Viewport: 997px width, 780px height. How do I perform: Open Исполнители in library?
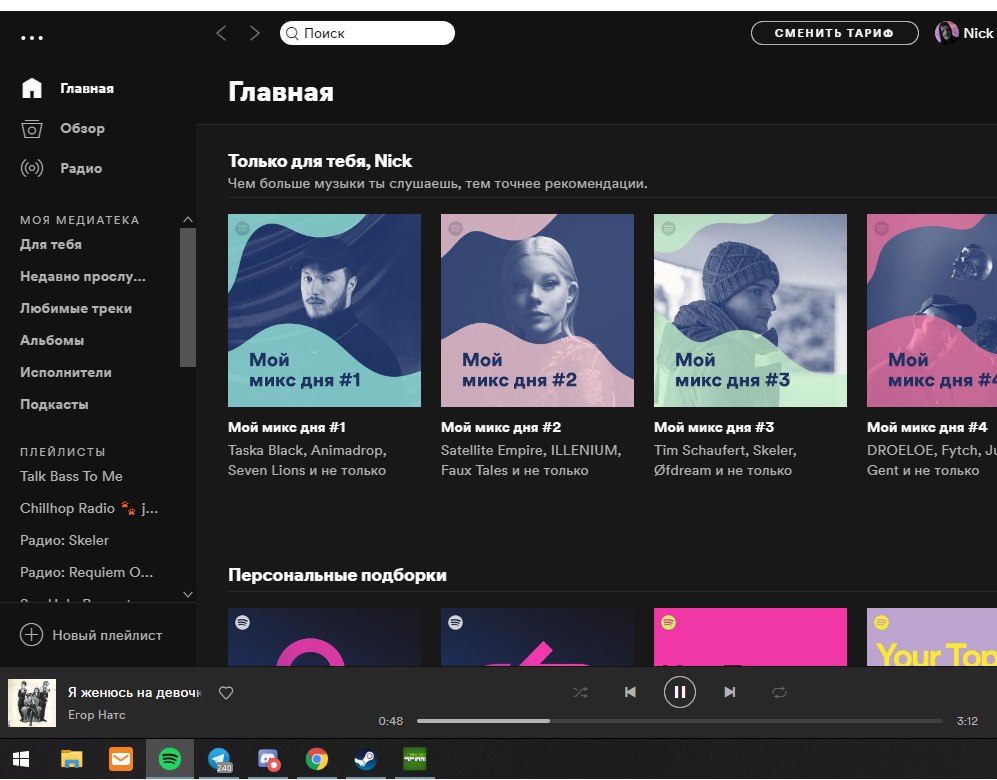click(x=65, y=373)
